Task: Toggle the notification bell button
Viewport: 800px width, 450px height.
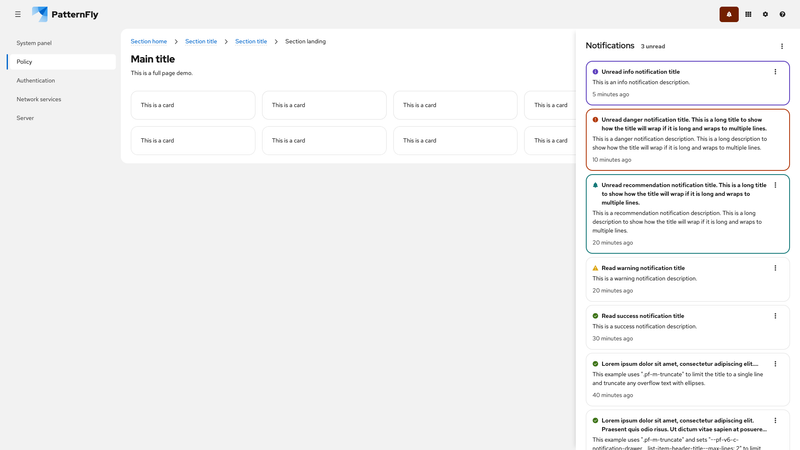Action: tap(729, 14)
